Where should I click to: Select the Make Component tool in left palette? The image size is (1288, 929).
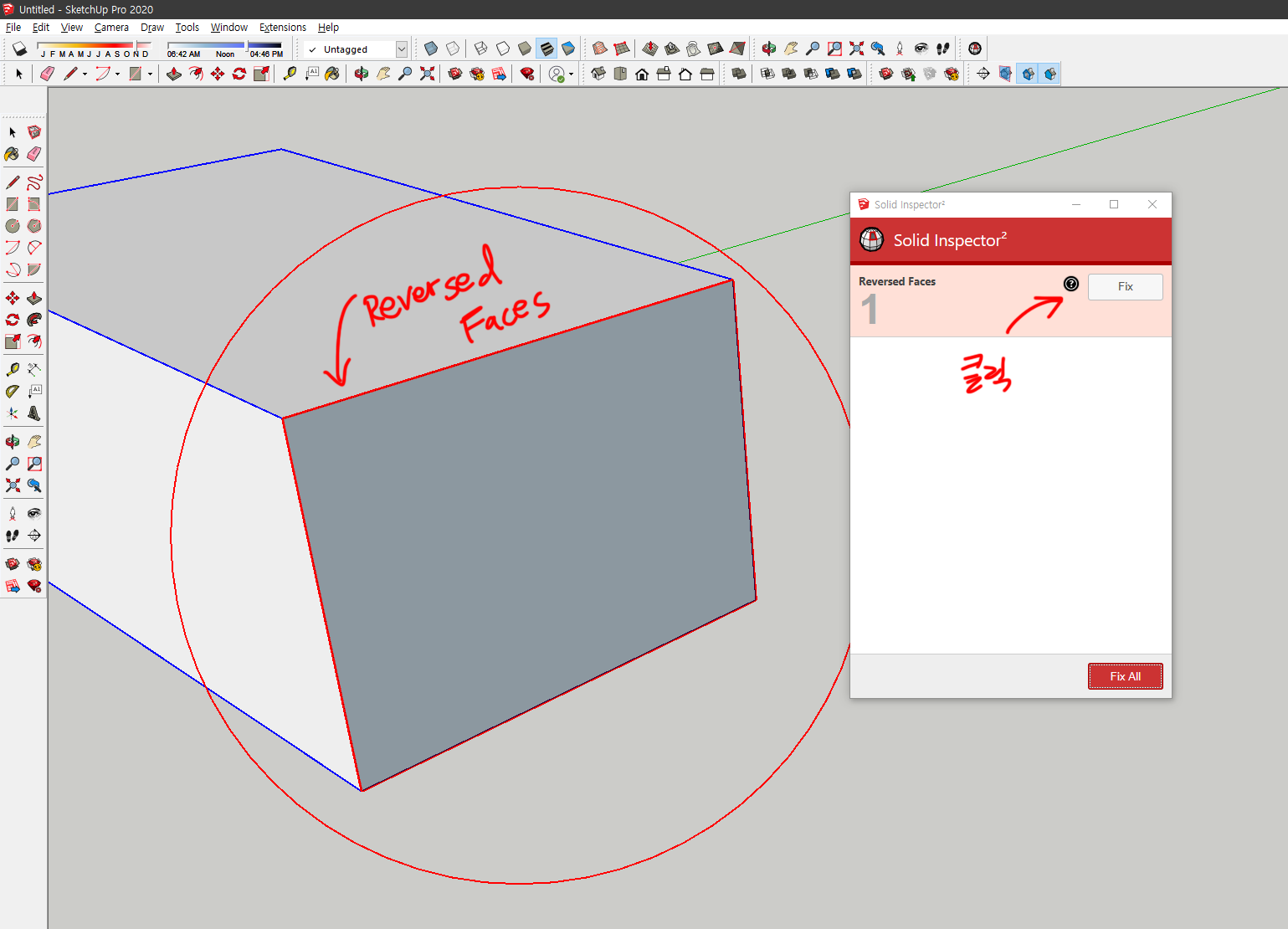tap(34, 132)
